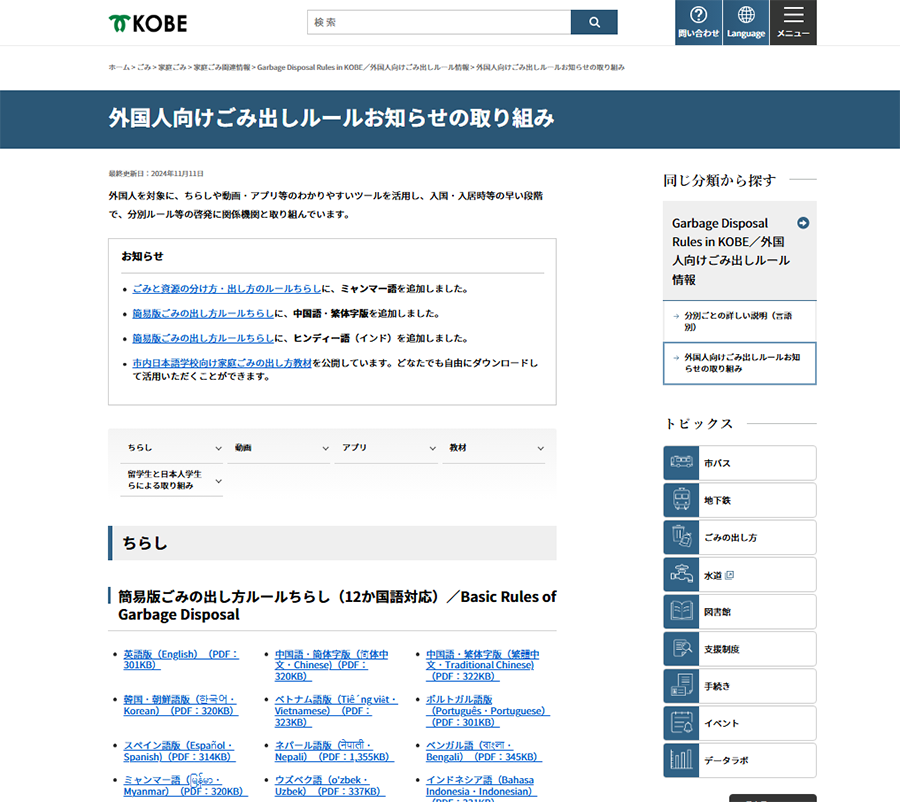Expand the ちらし section dropdown
The image size is (900, 802).
tap(172, 448)
